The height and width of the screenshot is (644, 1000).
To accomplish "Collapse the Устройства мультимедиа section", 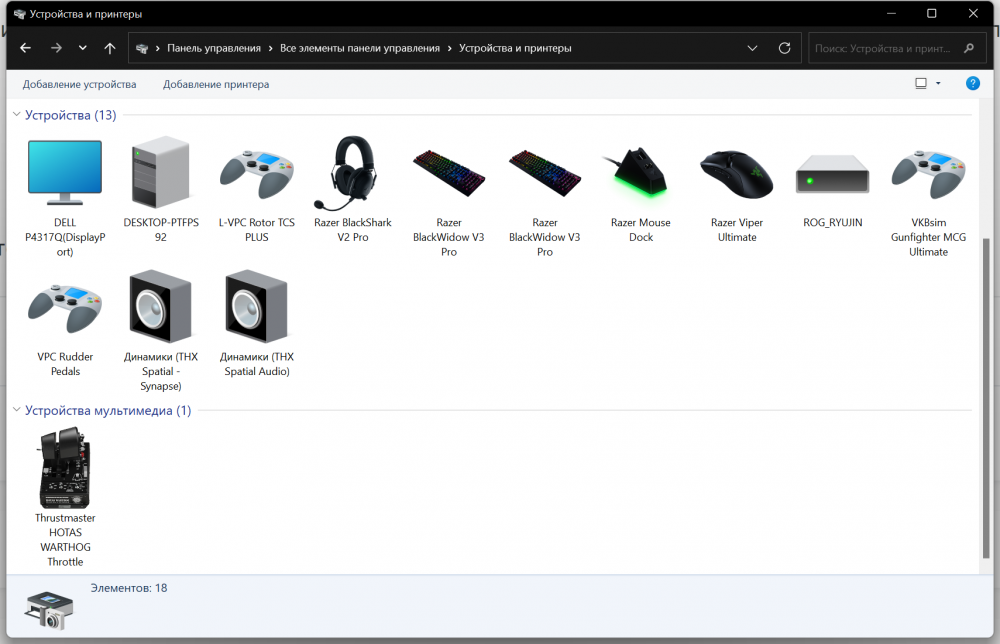I will (x=16, y=410).
